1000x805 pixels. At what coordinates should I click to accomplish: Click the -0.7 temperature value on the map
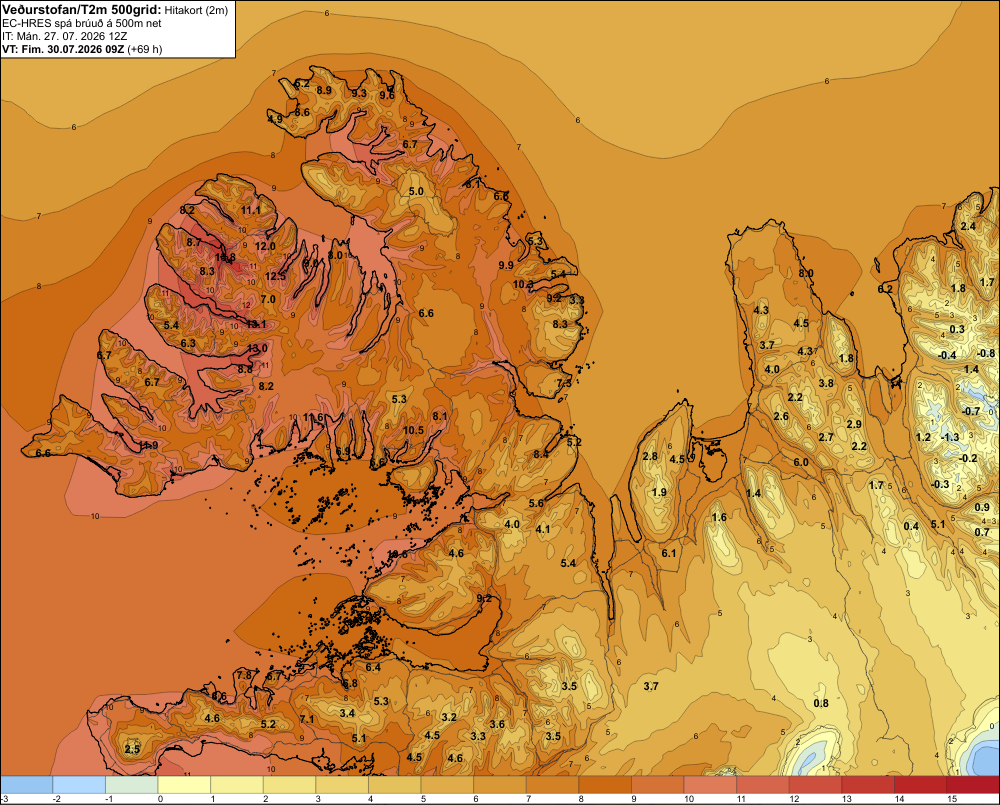point(971,411)
